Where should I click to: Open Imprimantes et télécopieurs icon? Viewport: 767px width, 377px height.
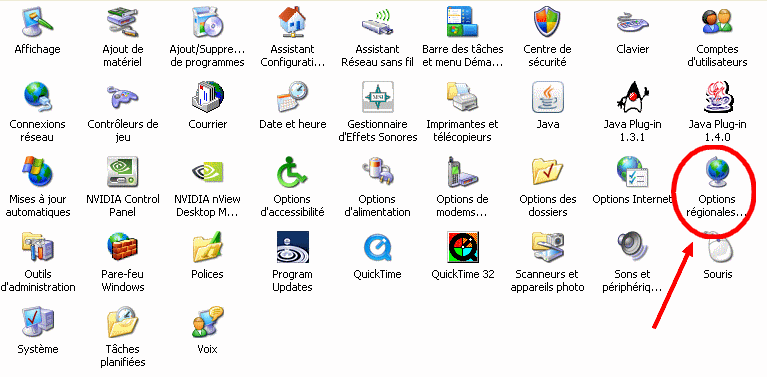click(x=462, y=97)
